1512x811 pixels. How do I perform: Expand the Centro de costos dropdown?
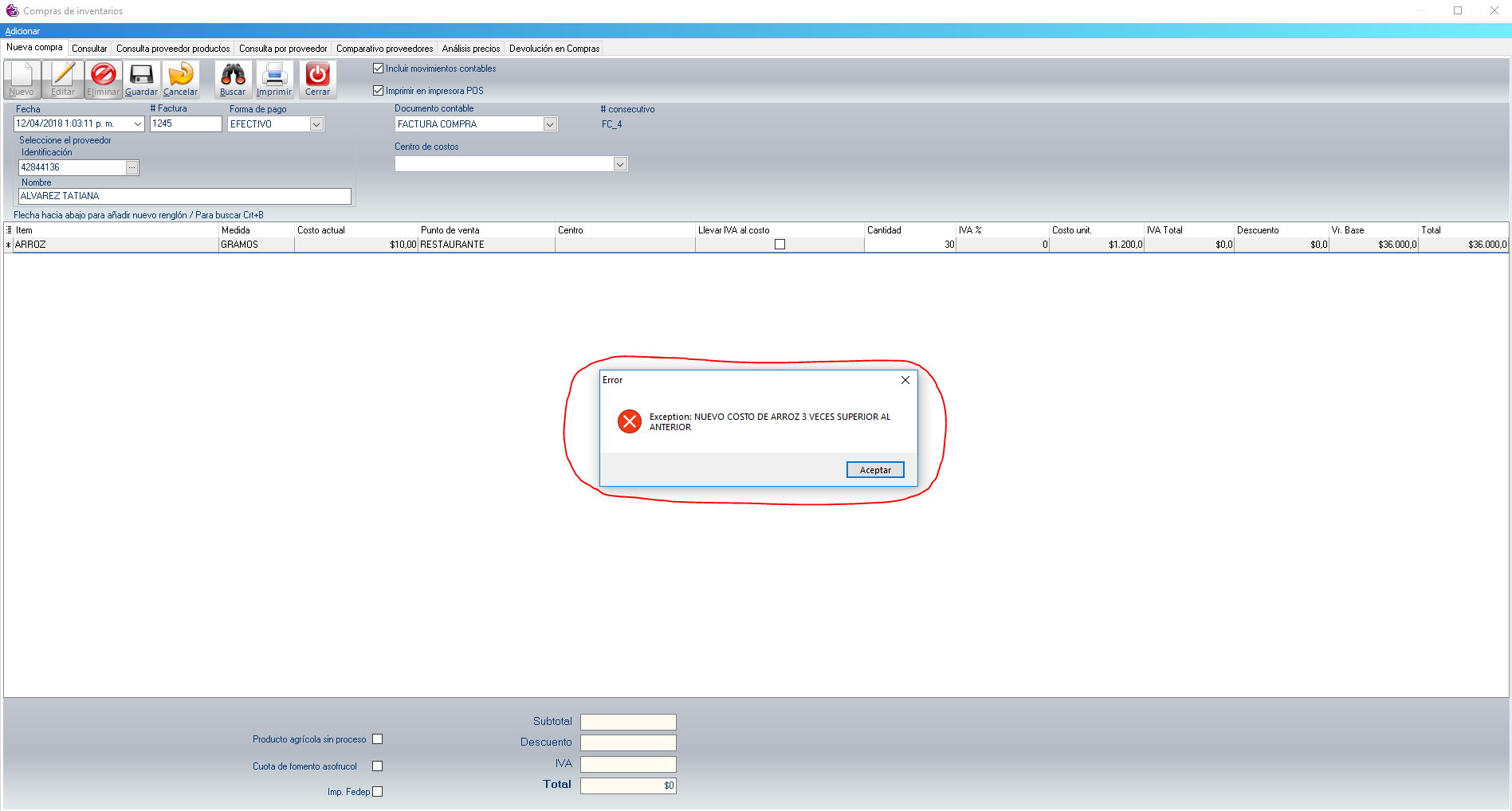(620, 164)
